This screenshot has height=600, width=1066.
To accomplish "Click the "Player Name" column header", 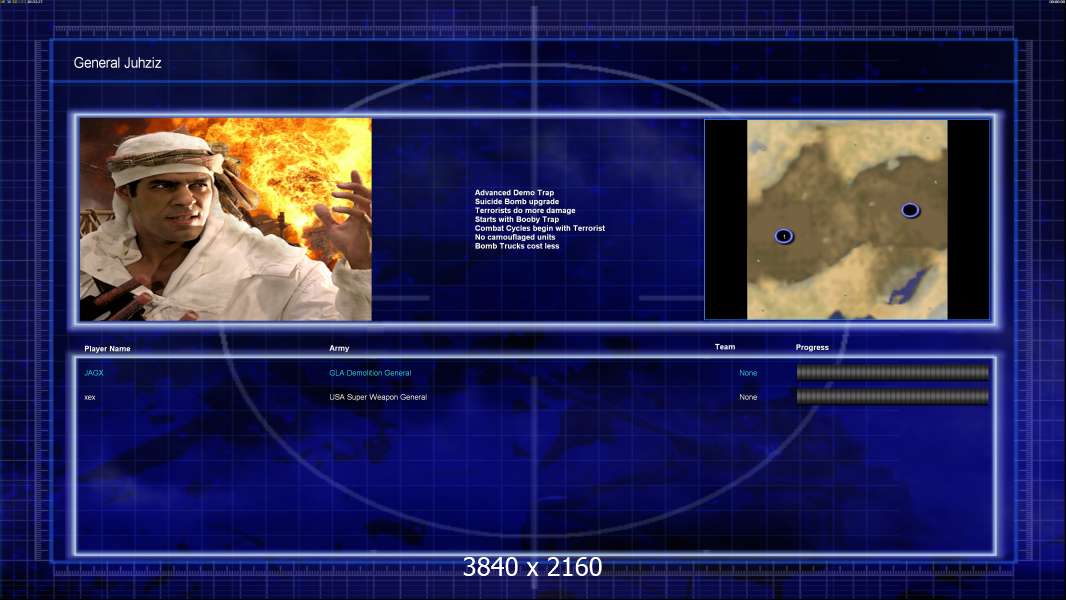I will point(107,349).
